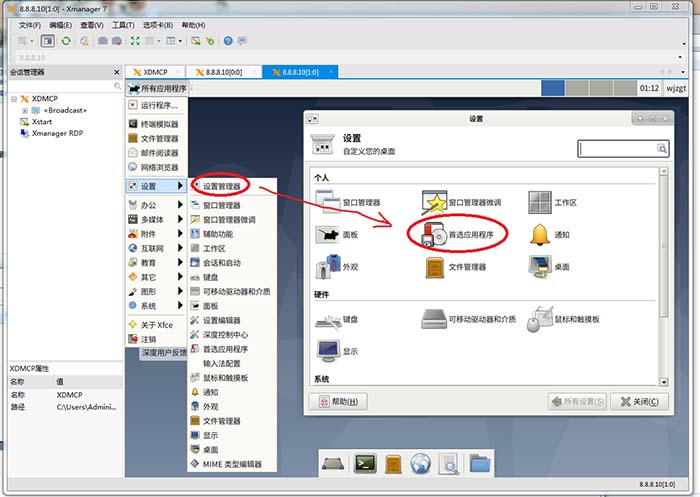Open Notifications bell icon in Settings
Image resolution: width=700 pixels, height=497 pixels.
(x=540, y=234)
